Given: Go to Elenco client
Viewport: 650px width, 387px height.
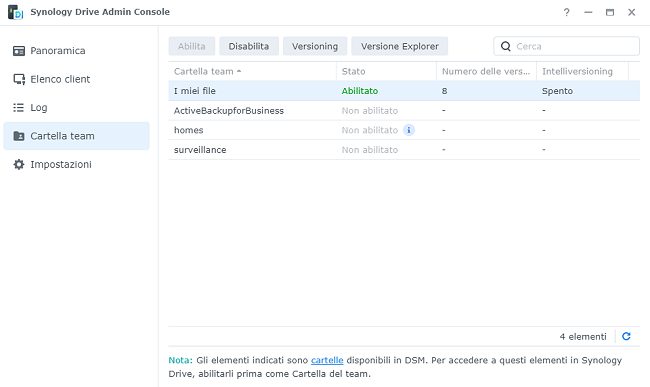Looking at the screenshot, I should click(x=76, y=79).
